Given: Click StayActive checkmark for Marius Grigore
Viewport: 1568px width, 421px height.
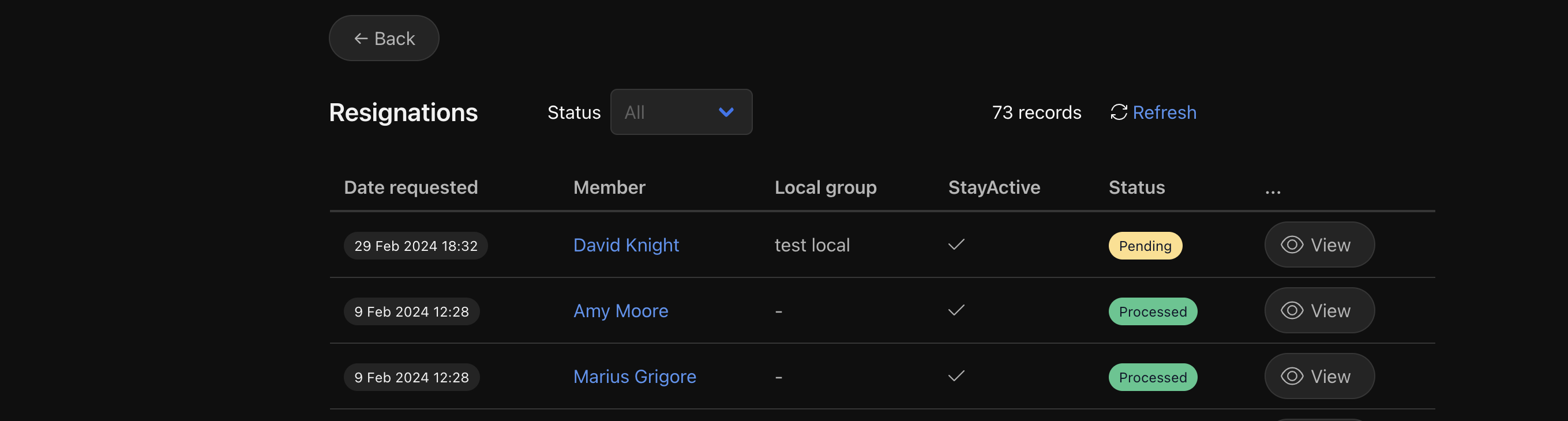Looking at the screenshot, I should [956, 376].
